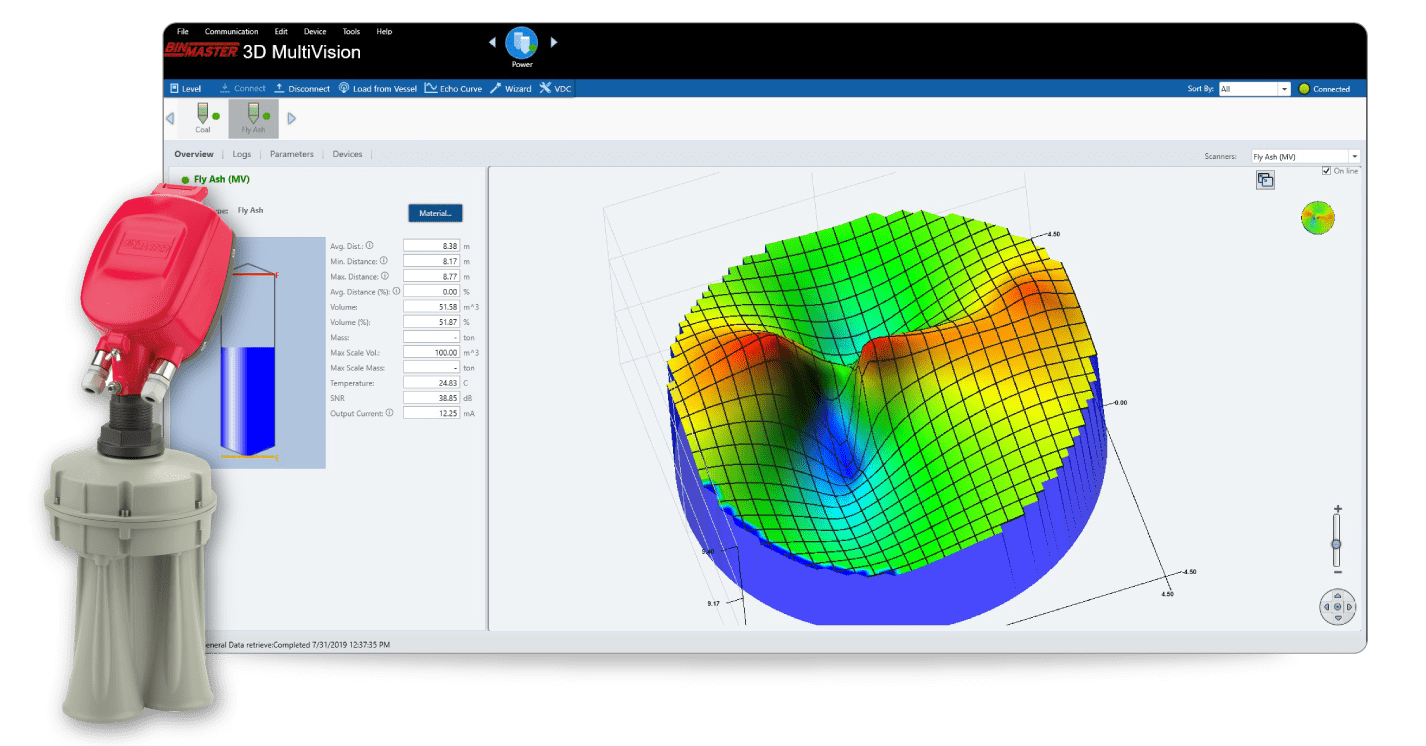Select the Fly Ash vessel
This screenshot has height=746, width=1426.
point(253,118)
